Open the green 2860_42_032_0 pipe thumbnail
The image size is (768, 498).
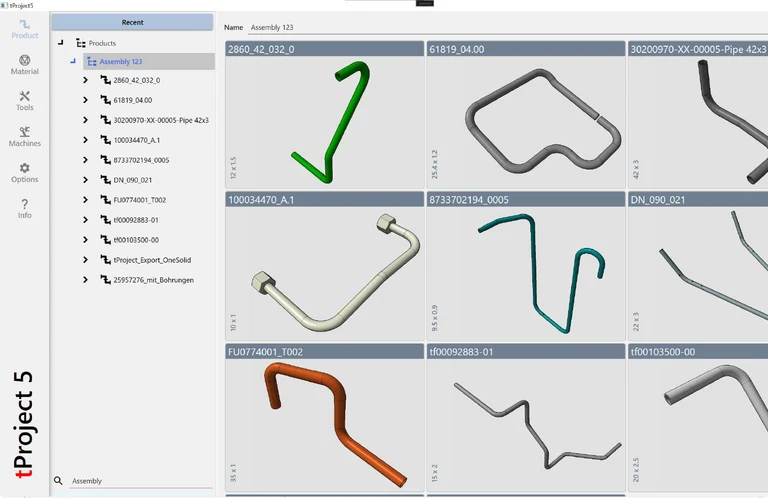pyautogui.click(x=325, y=120)
